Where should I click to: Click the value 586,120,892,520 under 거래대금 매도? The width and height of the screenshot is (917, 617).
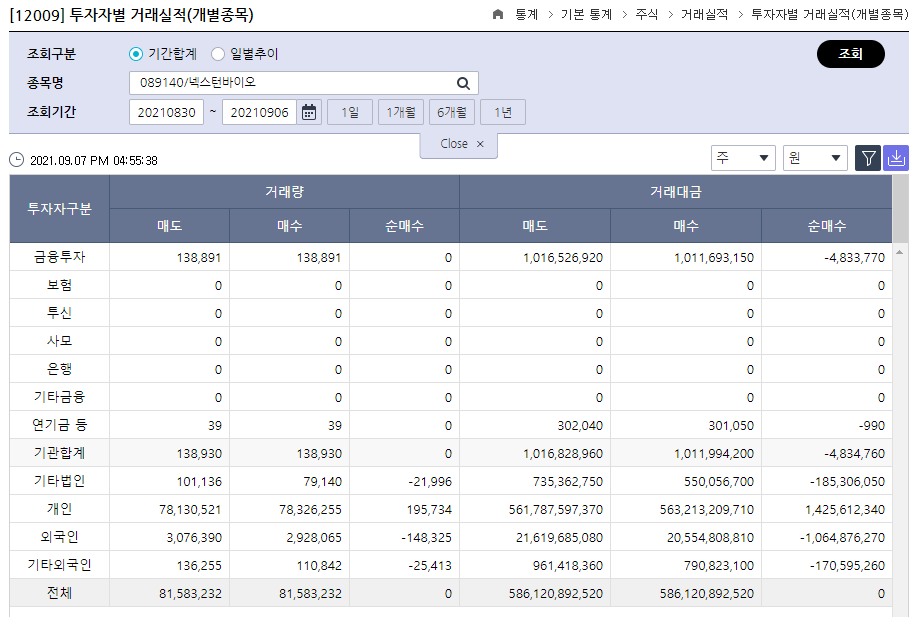[556, 594]
